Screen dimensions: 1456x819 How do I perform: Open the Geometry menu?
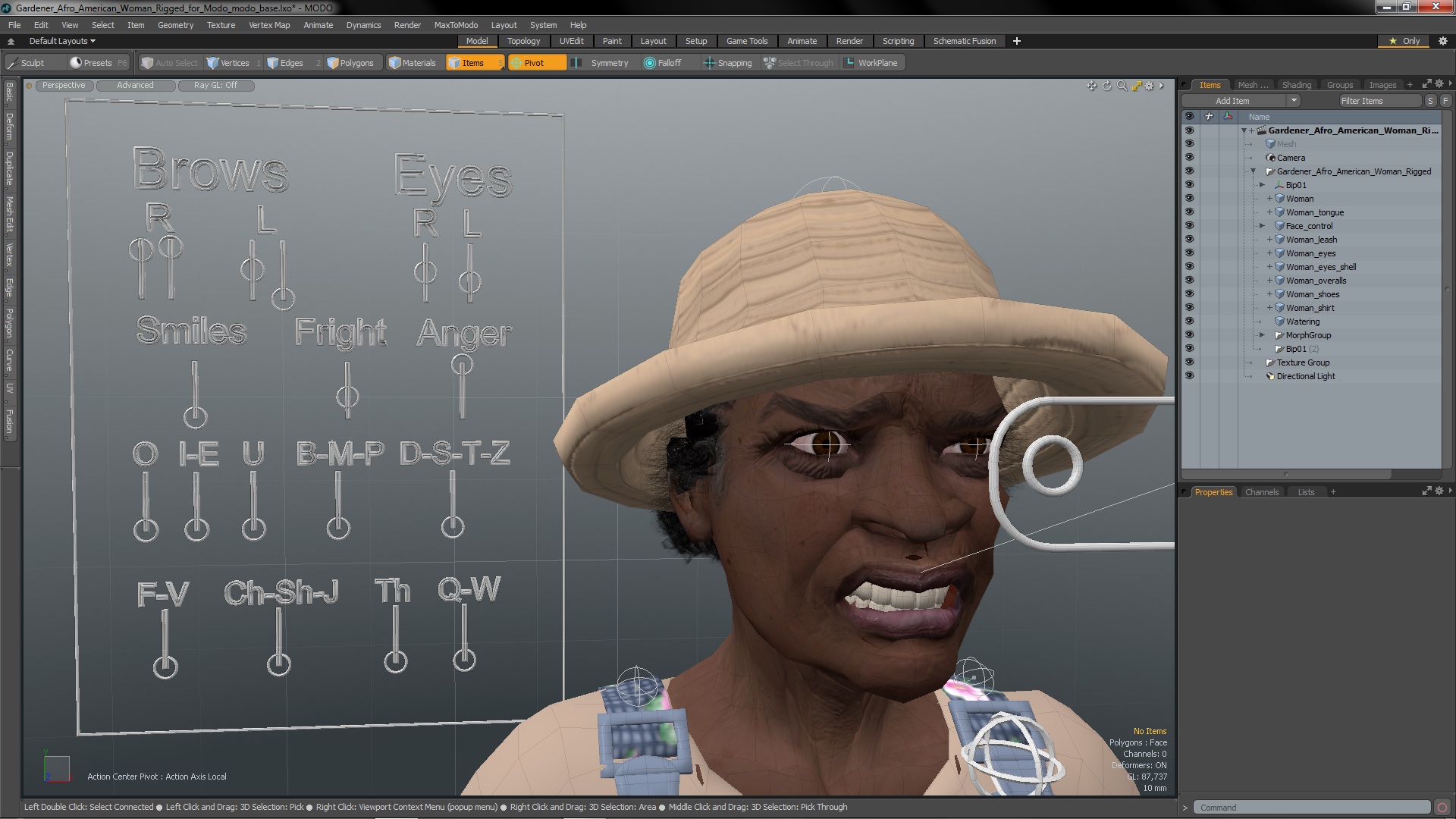175,25
